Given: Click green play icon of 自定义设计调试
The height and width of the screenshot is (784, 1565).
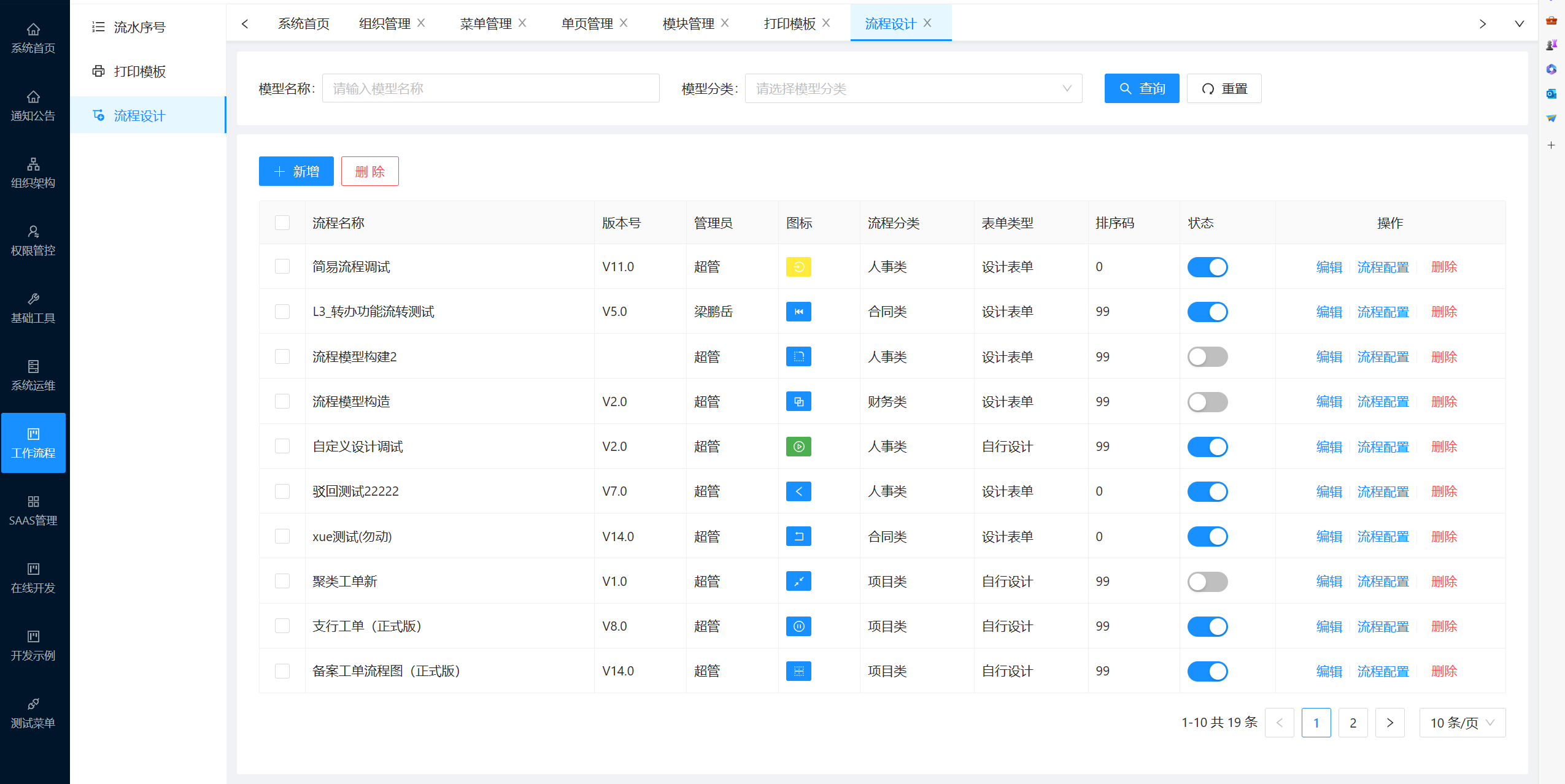Looking at the screenshot, I should pos(798,447).
